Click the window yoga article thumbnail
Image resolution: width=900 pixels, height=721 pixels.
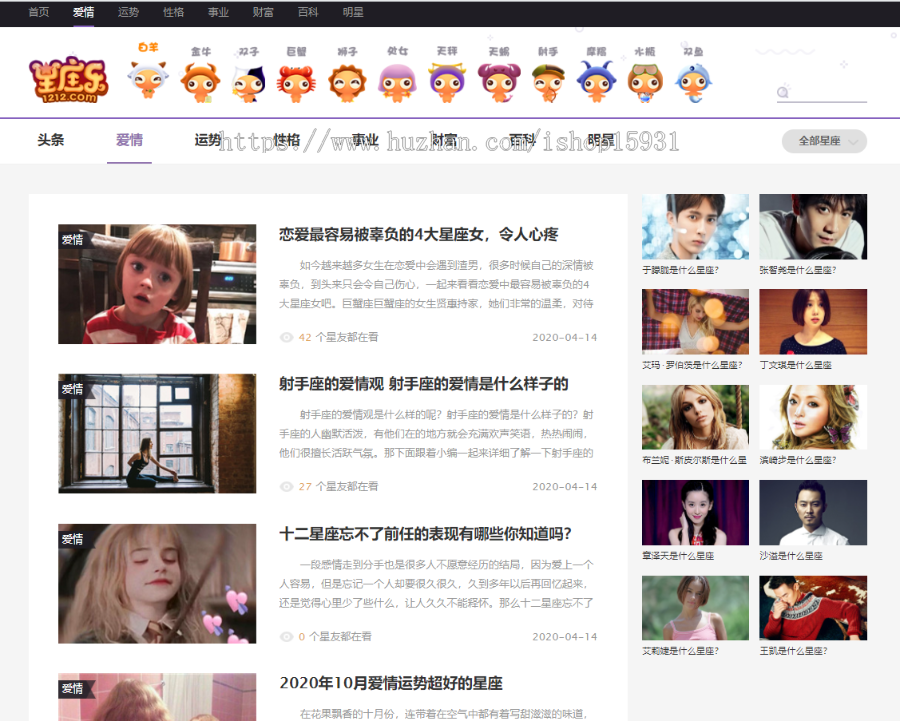(x=157, y=433)
